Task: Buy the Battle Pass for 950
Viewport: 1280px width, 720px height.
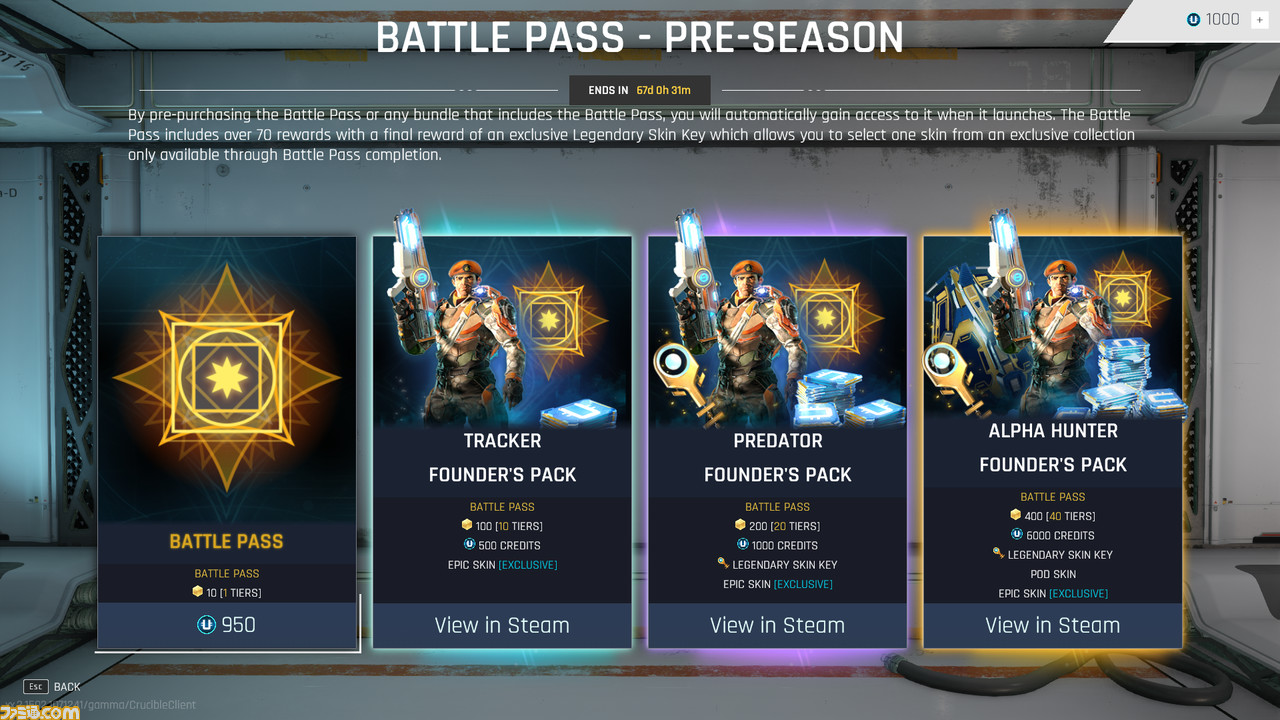Action: click(227, 625)
